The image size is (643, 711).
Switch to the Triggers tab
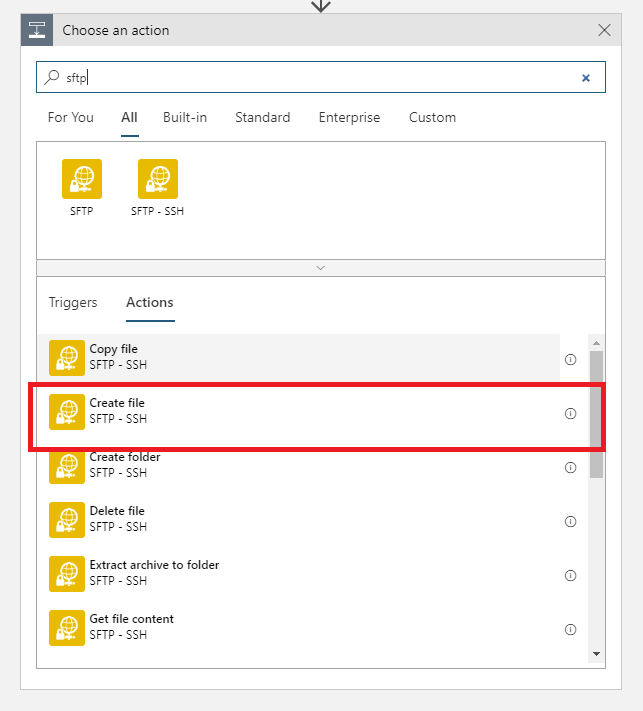[73, 302]
